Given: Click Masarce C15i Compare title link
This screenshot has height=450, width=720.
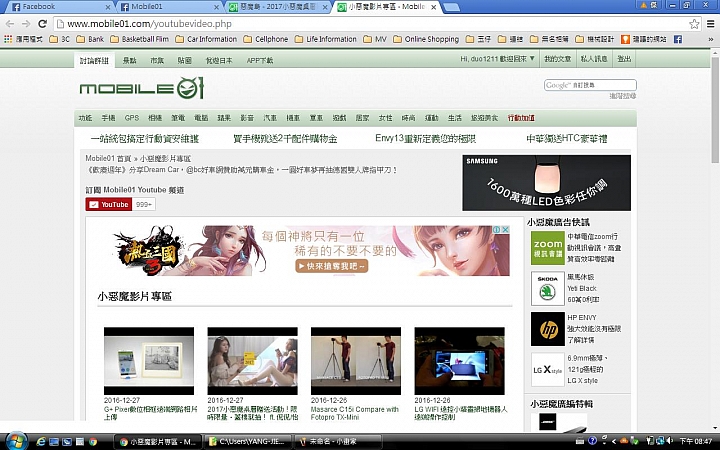Looking at the screenshot, I should 354,413.
